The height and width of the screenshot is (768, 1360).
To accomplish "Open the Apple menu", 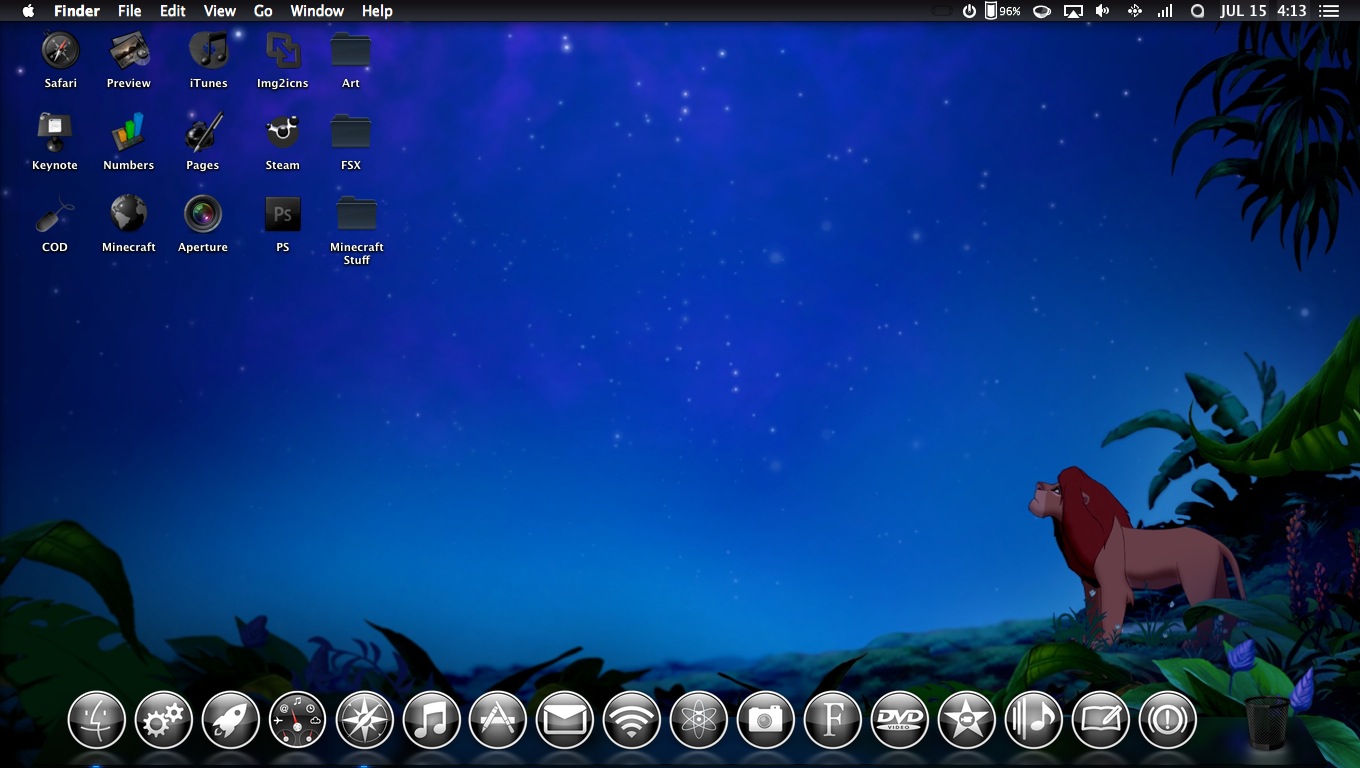I will pyautogui.click(x=28, y=11).
